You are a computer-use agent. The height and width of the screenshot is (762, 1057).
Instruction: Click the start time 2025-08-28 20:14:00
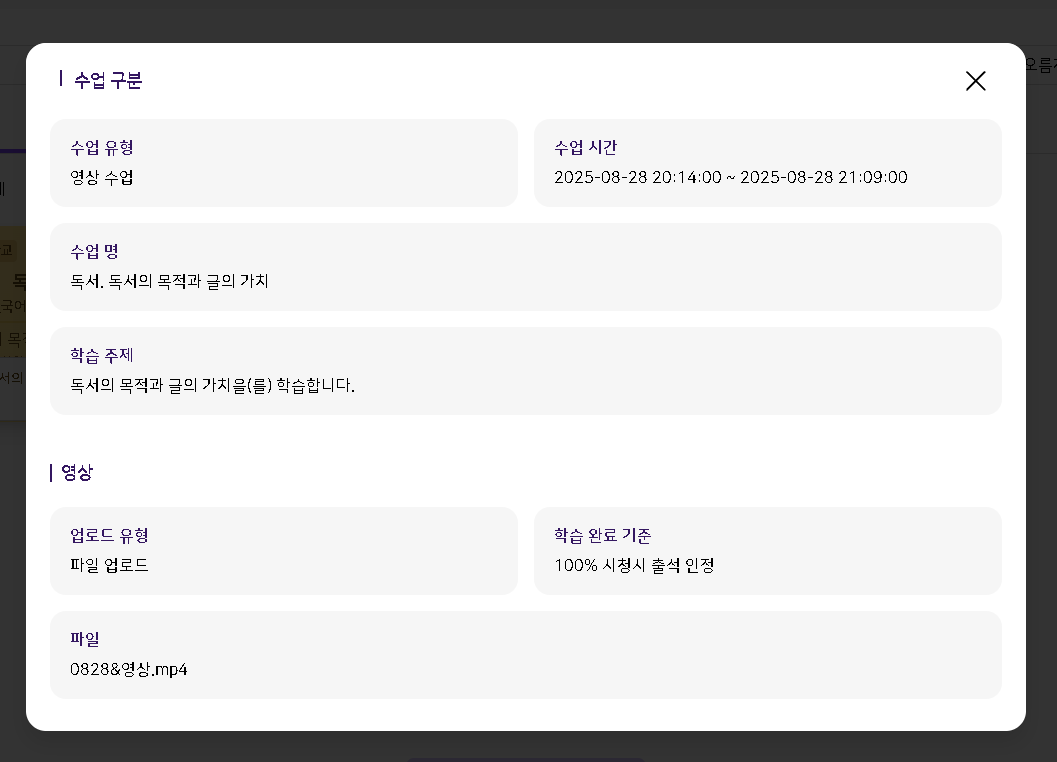[x=637, y=178]
